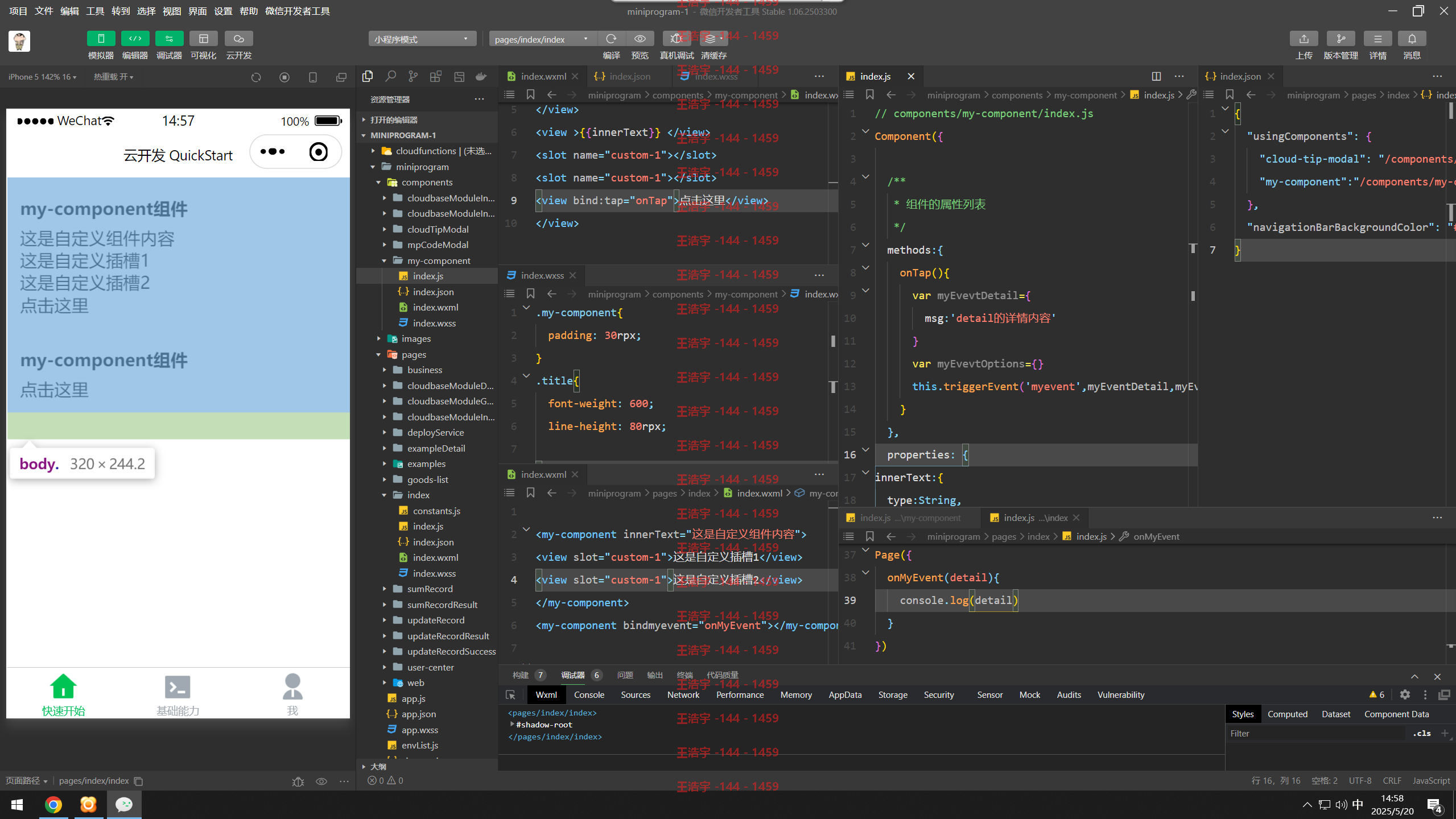Open the 终端 (terminal) panel tab

[684, 675]
